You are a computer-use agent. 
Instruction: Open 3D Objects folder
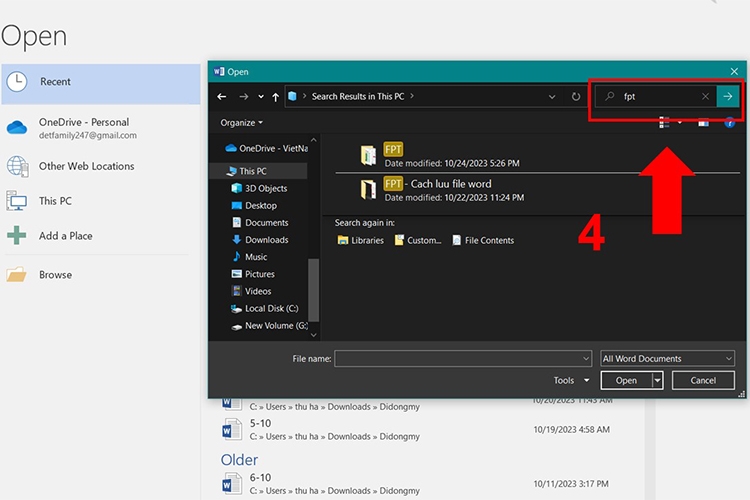259,189
